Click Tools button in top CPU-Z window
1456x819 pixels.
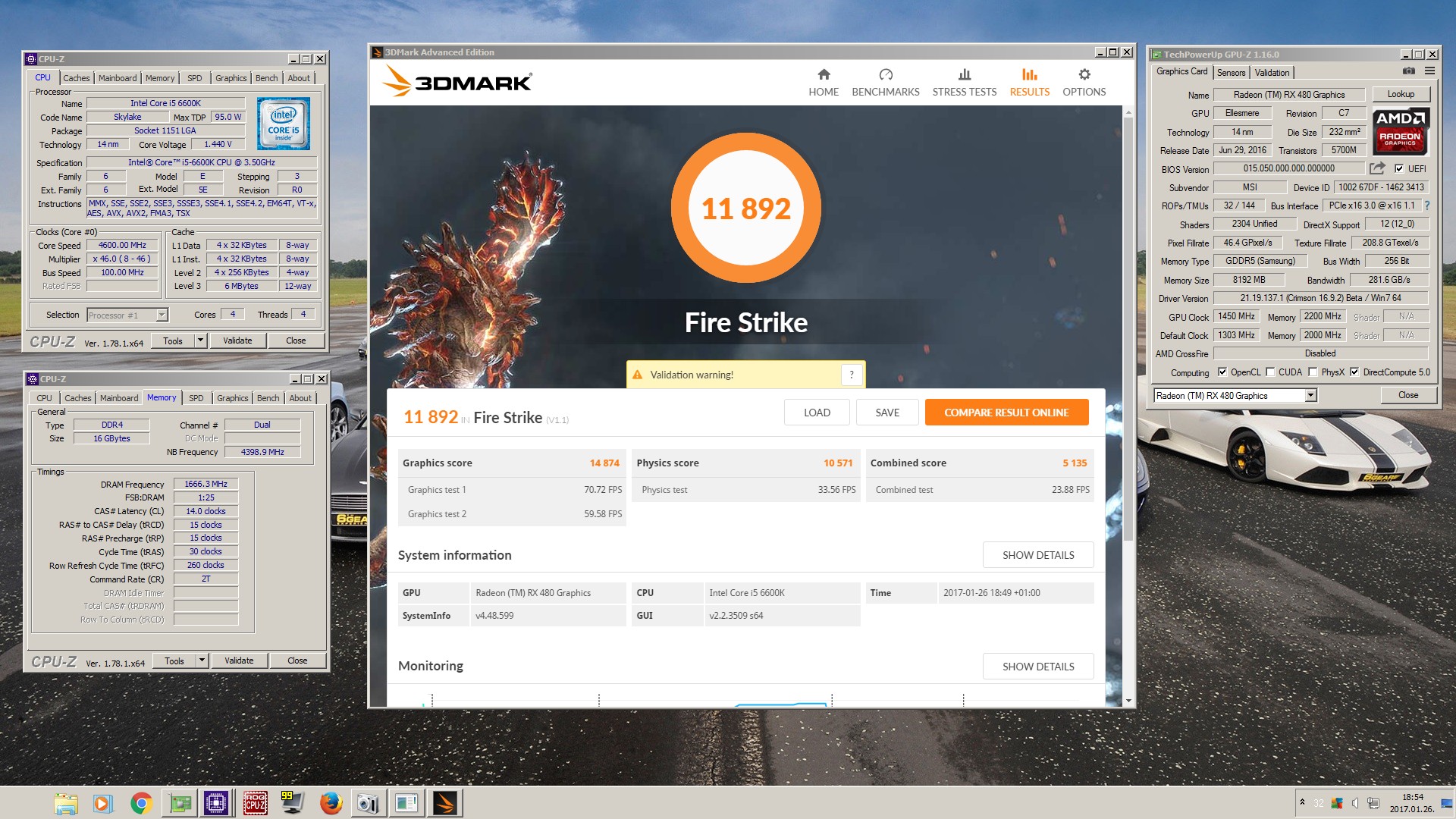point(173,340)
